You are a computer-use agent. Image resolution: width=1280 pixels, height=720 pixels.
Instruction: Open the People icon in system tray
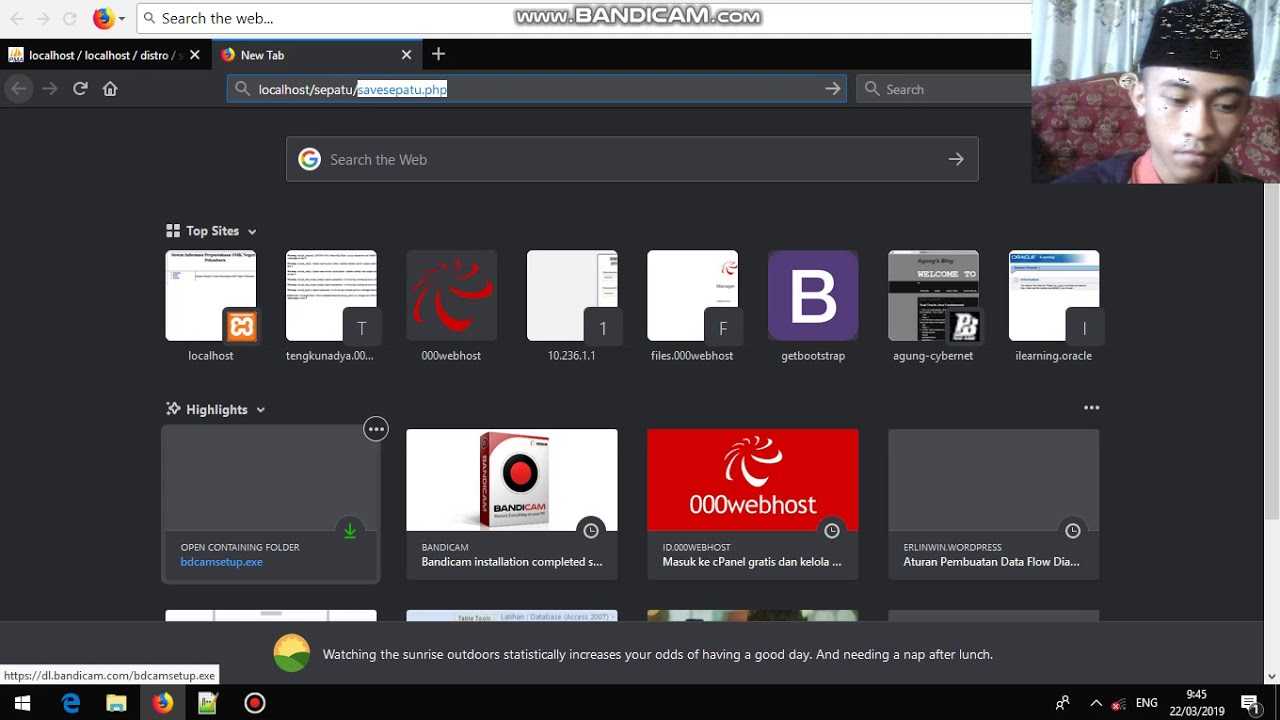tap(1062, 703)
